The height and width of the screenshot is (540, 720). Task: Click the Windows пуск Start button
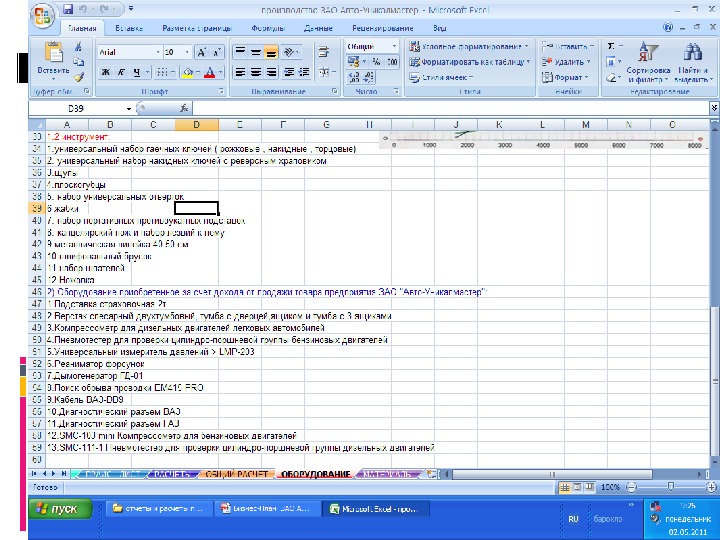(x=61, y=509)
